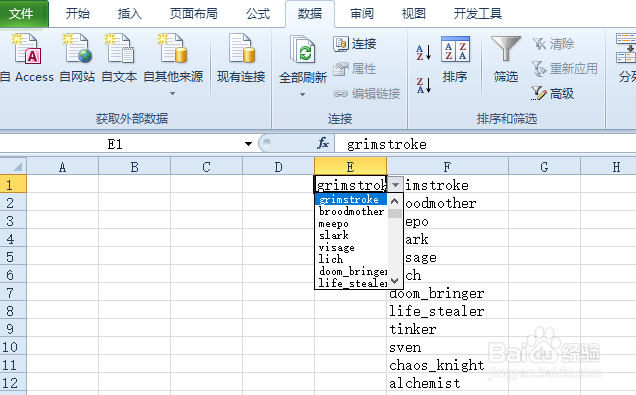Sort descending Z to A
636x395 pixels.
pyautogui.click(x=423, y=86)
